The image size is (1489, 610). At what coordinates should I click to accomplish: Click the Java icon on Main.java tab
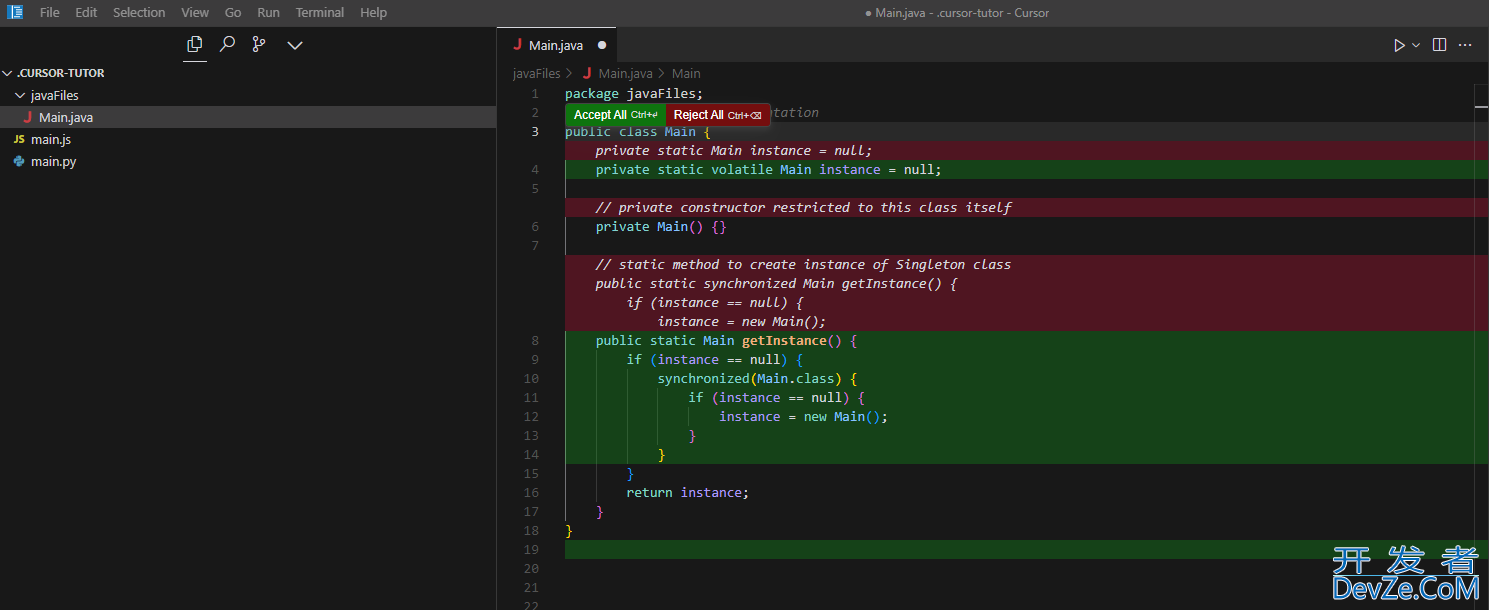point(517,45)
